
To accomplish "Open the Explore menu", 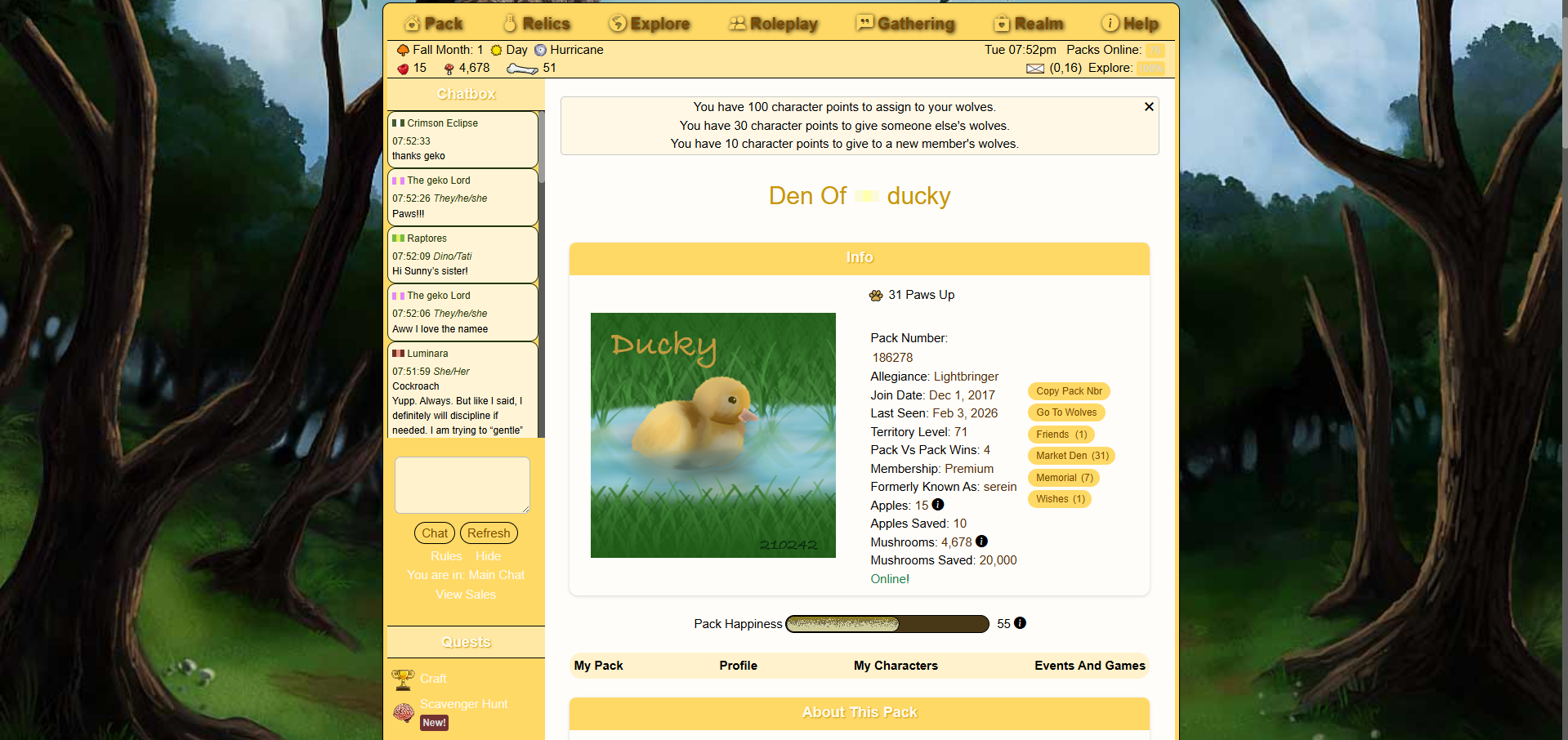I will pos(650,24).
